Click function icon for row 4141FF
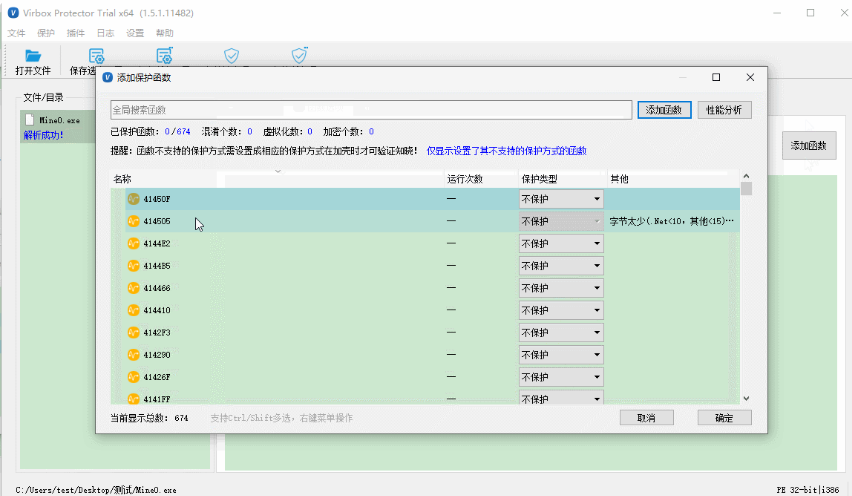852x496 pixels. (134, 399)
